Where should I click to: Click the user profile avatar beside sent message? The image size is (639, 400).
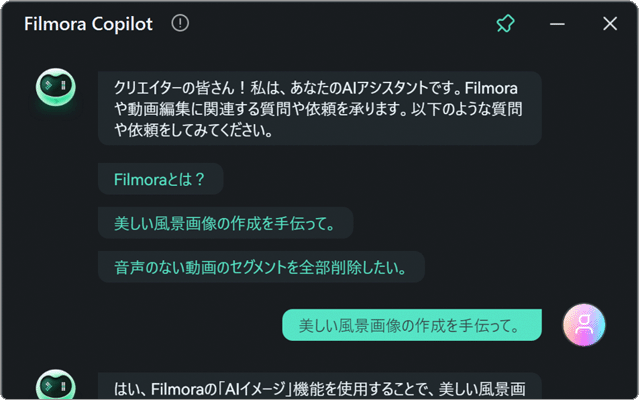pyautogui.click(x=583, y=324)
